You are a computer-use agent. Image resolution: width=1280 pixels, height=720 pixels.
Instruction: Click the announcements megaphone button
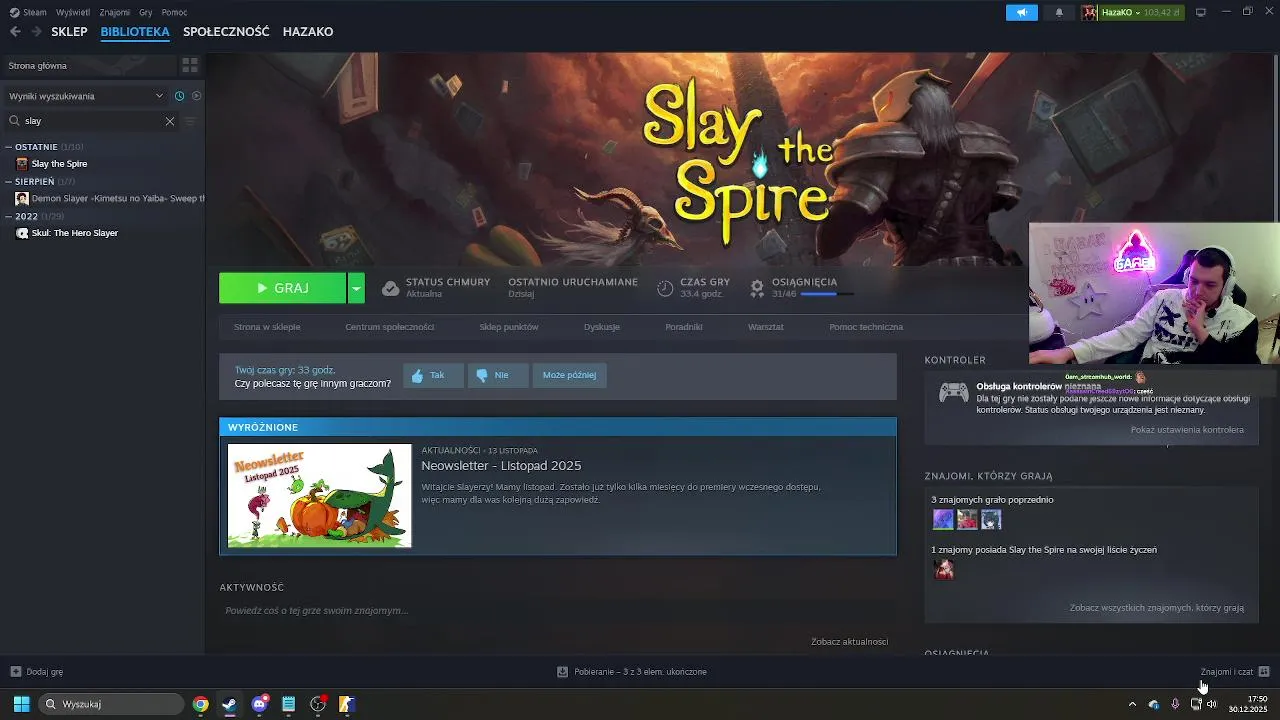tap(1021, 12)
